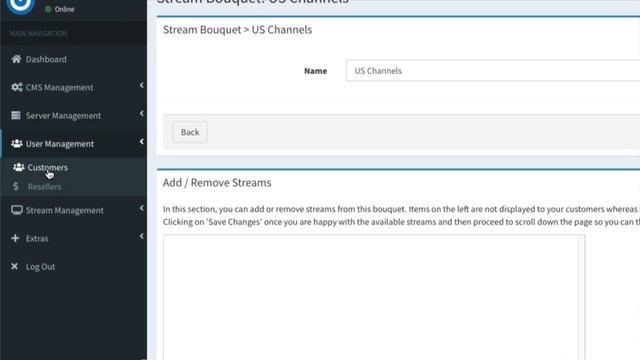Click the Name field label

[x=316, y=71]
